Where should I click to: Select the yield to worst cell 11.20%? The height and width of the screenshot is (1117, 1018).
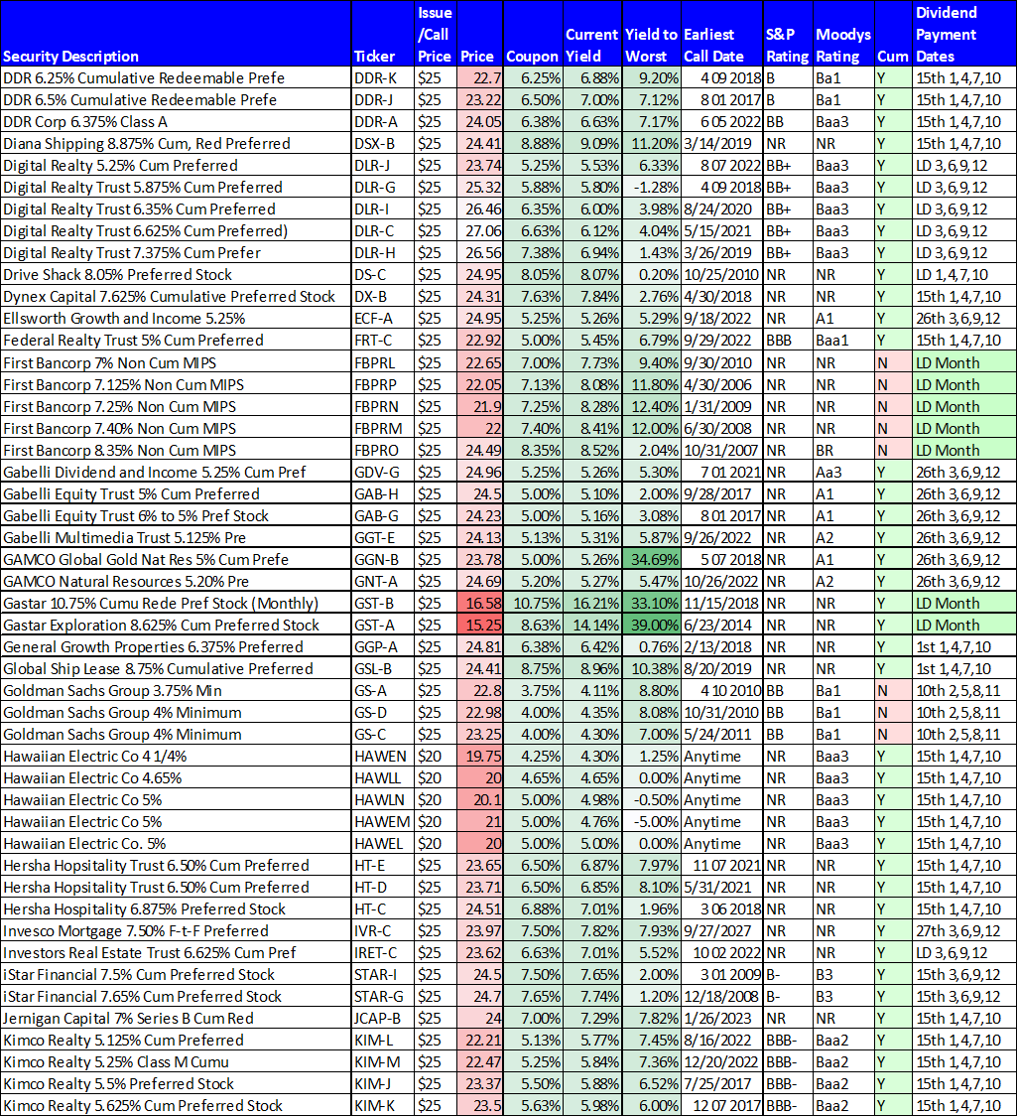651,143
